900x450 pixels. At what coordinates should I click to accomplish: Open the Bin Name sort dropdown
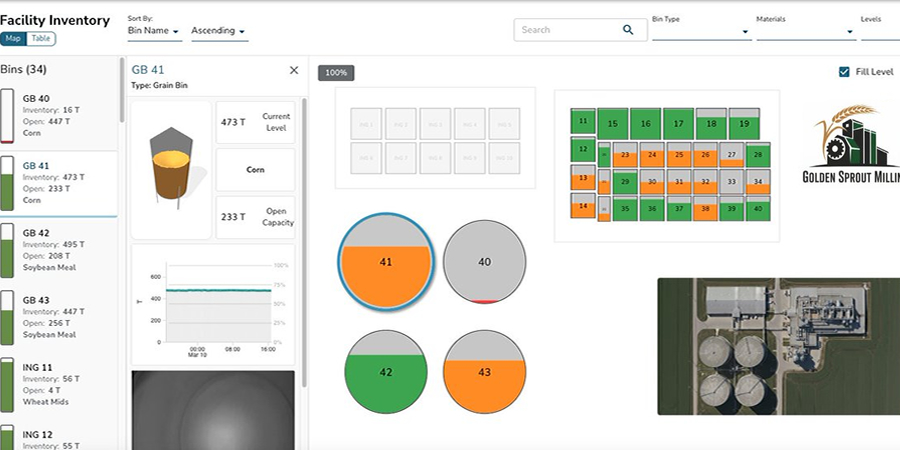tap(154, 31)
